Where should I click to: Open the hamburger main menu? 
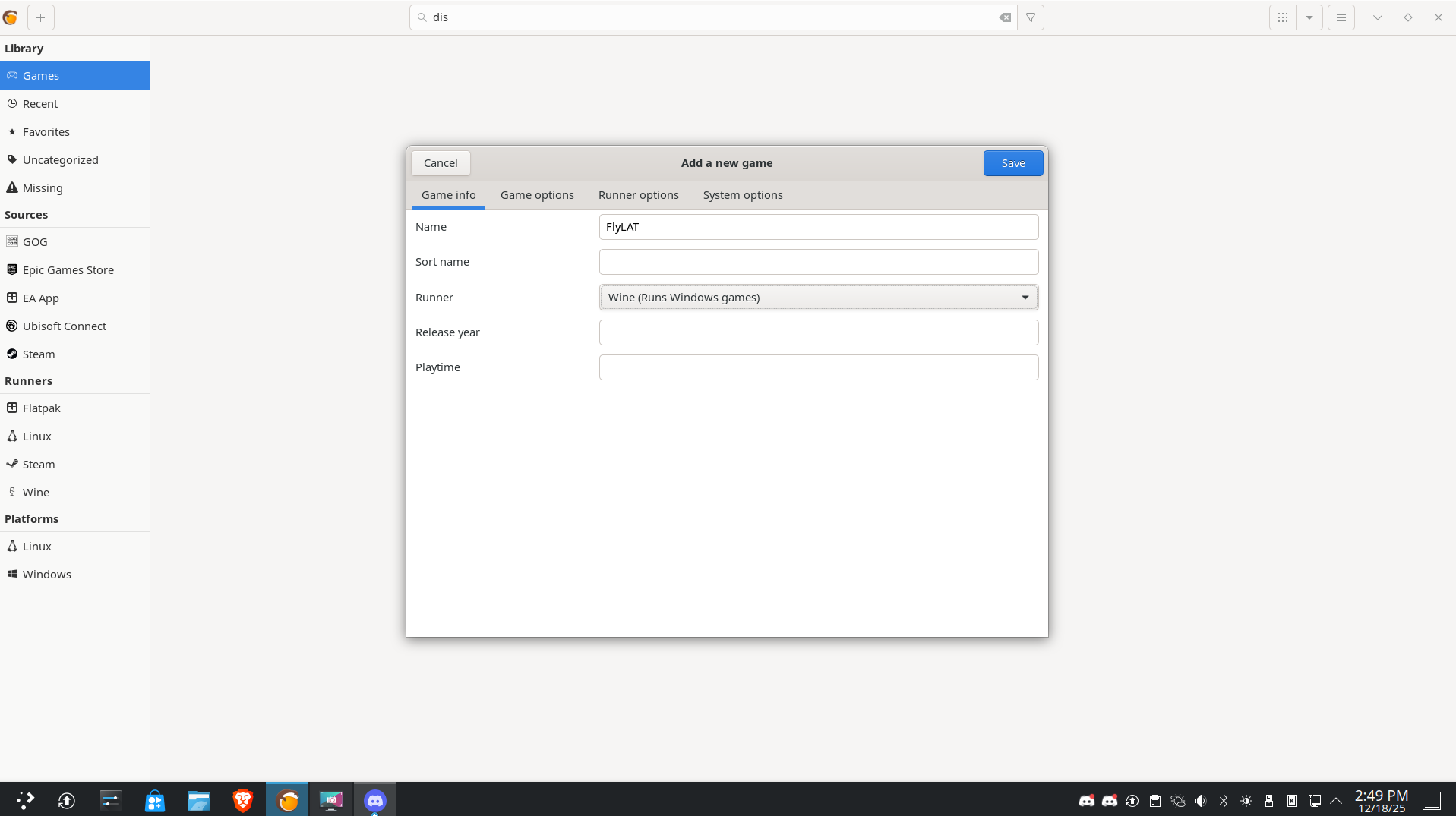point(1341,17)
